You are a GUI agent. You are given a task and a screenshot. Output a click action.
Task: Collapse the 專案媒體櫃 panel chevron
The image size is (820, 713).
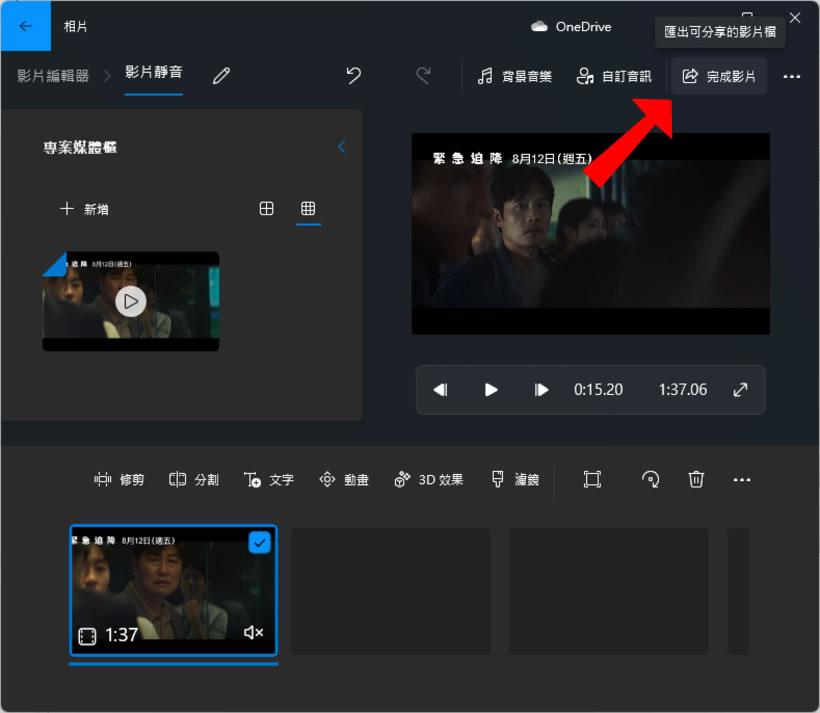point(341,146)
